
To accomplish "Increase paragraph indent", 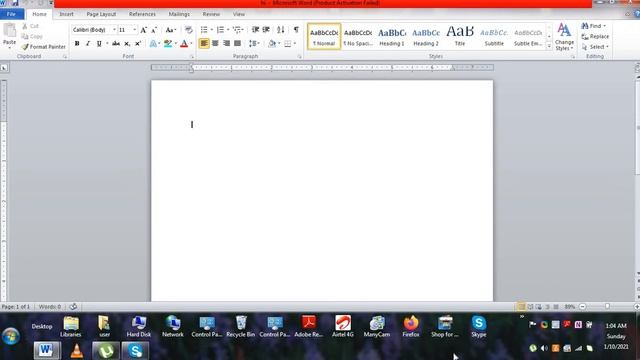I will coord(266,30).
